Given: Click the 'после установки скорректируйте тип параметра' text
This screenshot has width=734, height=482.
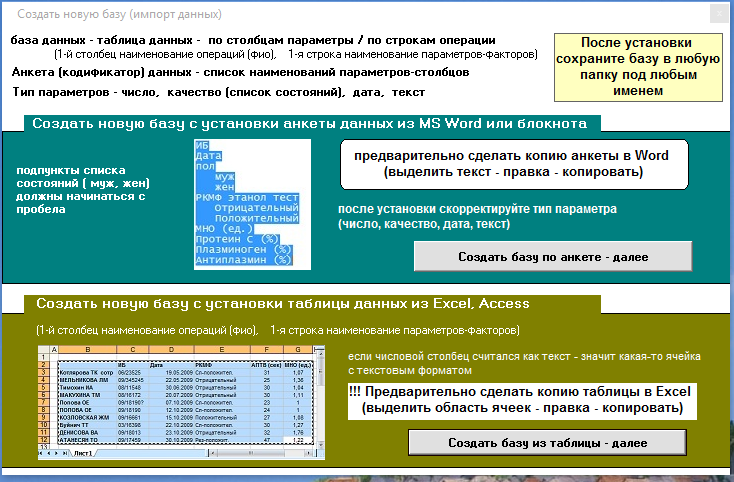Looking at the screenshot, I should click(477, 217).
